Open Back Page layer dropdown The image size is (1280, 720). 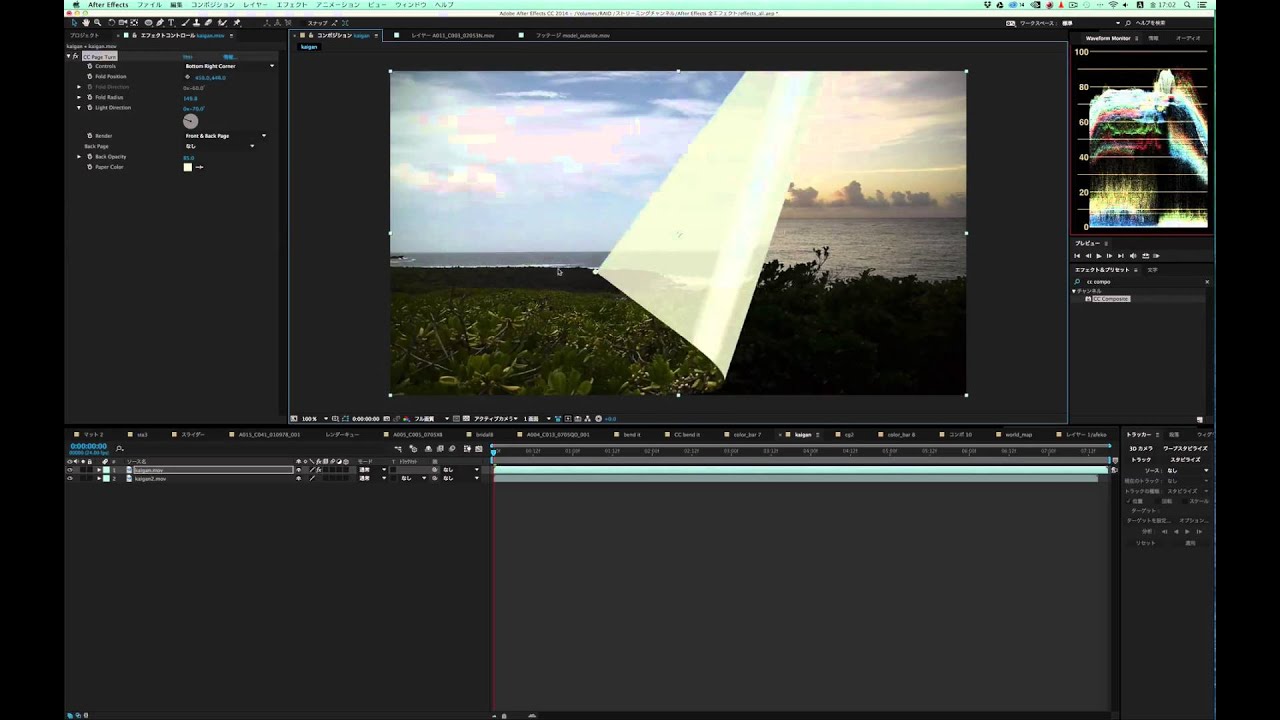219,146
